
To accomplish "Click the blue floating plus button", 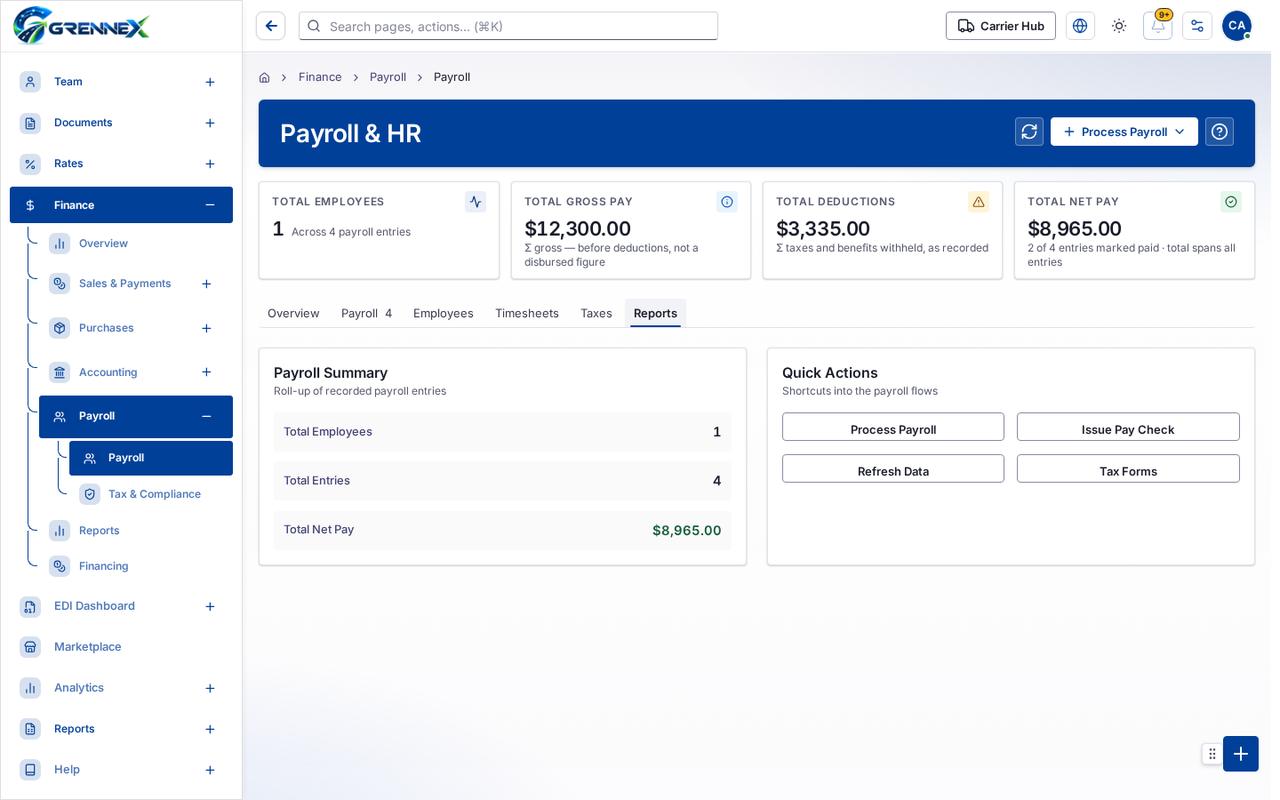I will pyautogui.click(x=1241, y=754).
